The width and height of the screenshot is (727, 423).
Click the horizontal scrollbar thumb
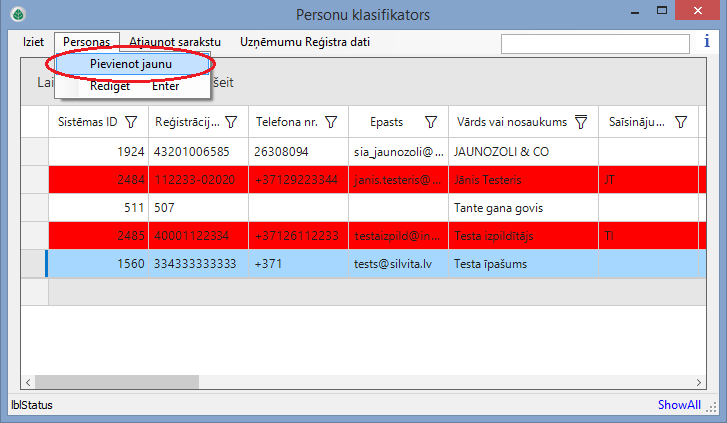click(x=117, y=382)
